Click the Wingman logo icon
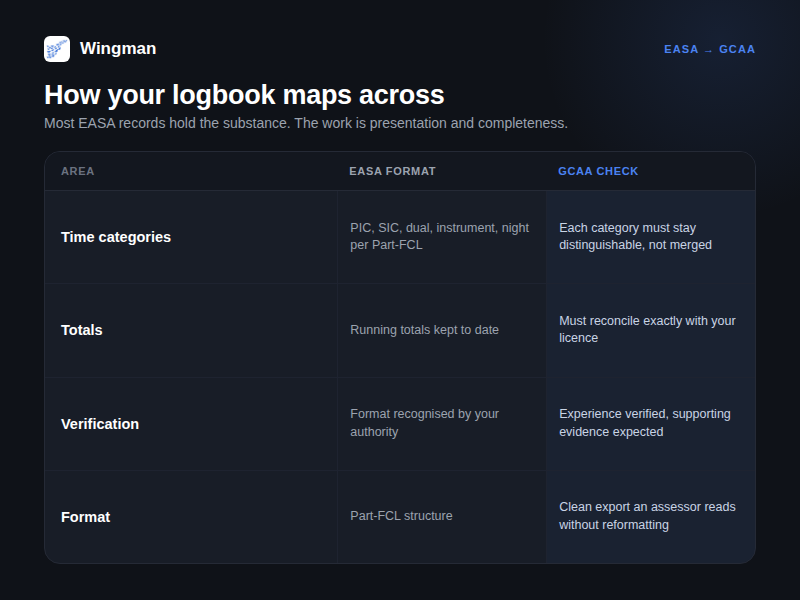Screen dimensions: 800x600 click(57, 49)
